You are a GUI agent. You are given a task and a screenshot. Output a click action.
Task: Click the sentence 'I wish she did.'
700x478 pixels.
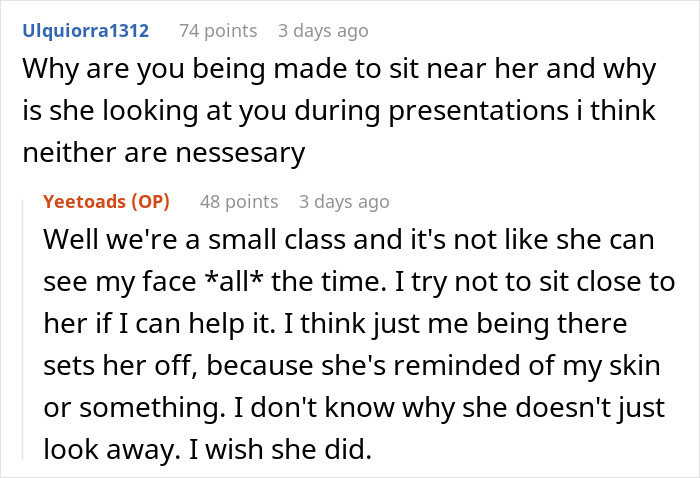pos(280,449)
